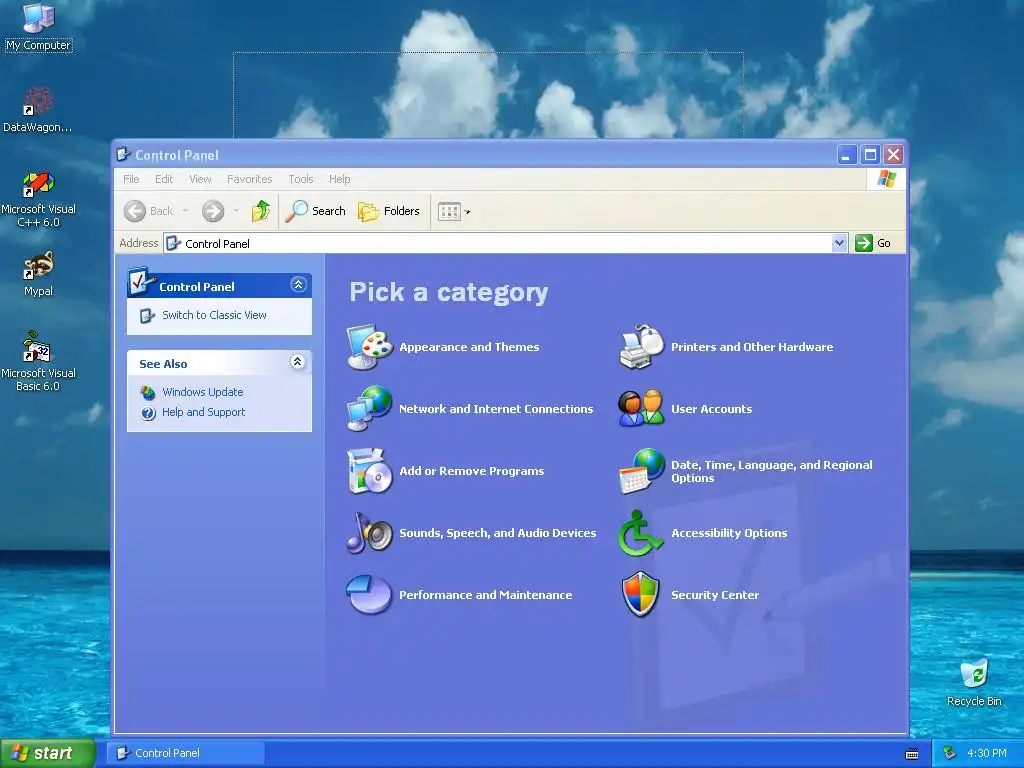Open the Favorites menu
The width and height of the screenshot is (1024, 768).
[x=249, y=179]
